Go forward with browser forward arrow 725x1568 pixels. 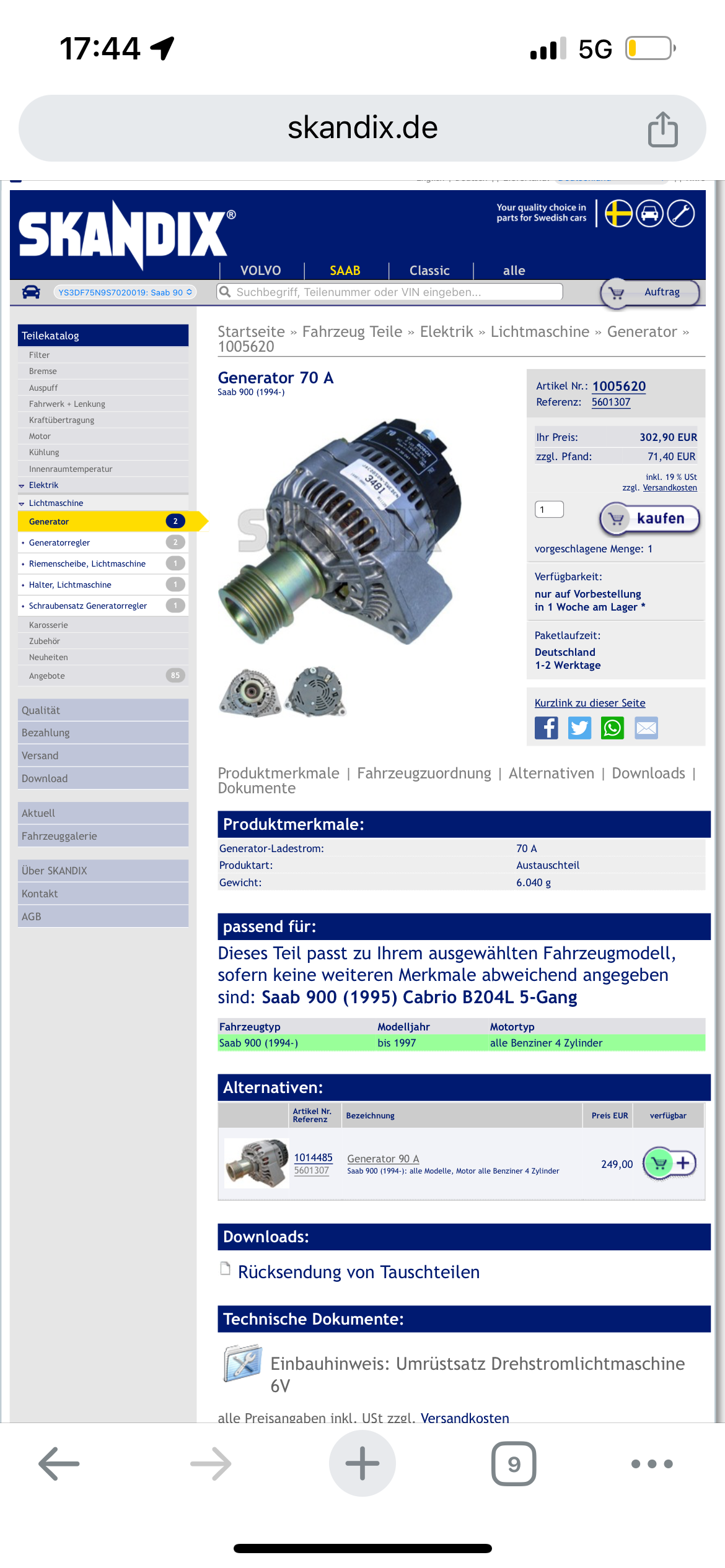[x=211, y=1463]
